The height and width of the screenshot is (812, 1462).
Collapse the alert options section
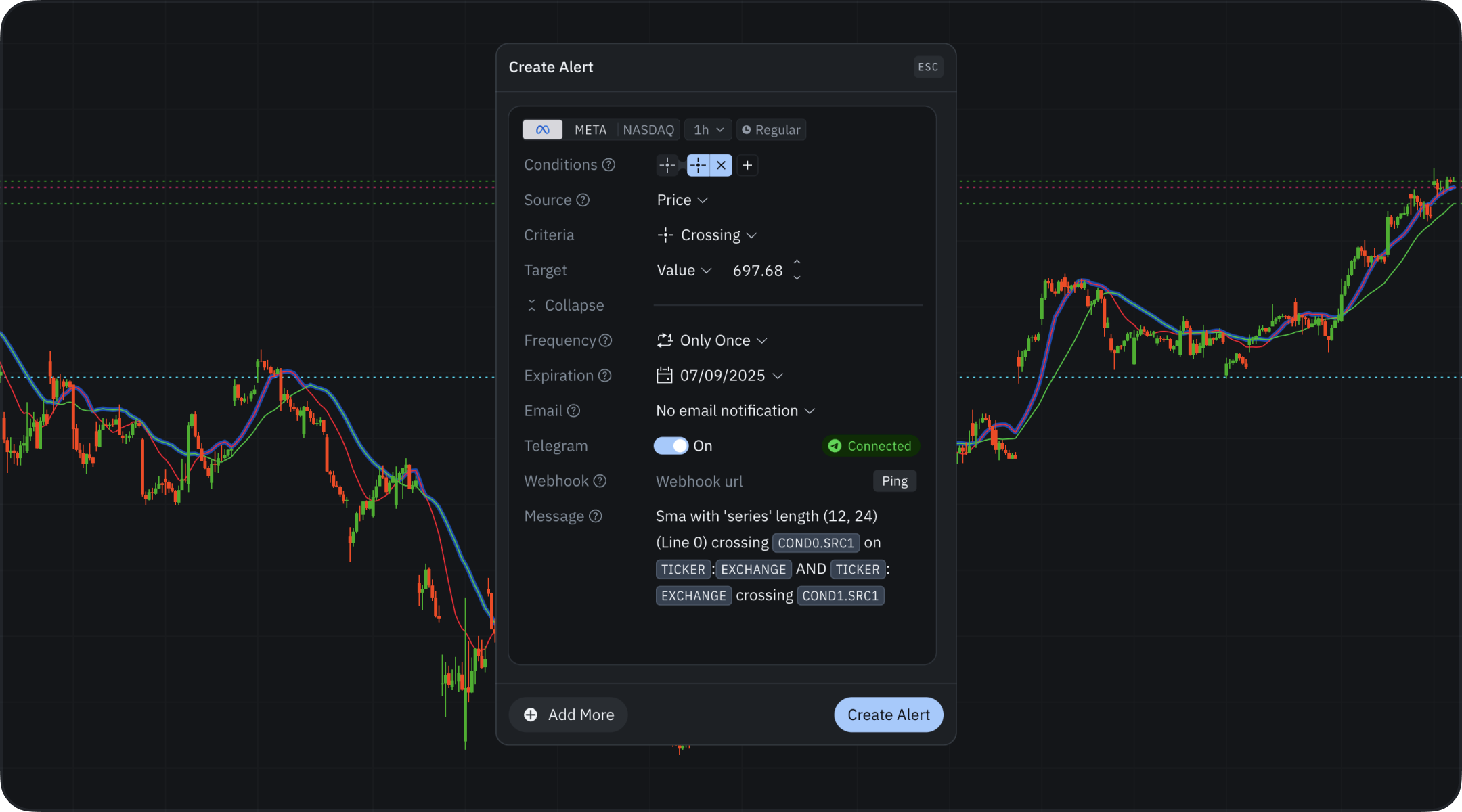(565, 305)
